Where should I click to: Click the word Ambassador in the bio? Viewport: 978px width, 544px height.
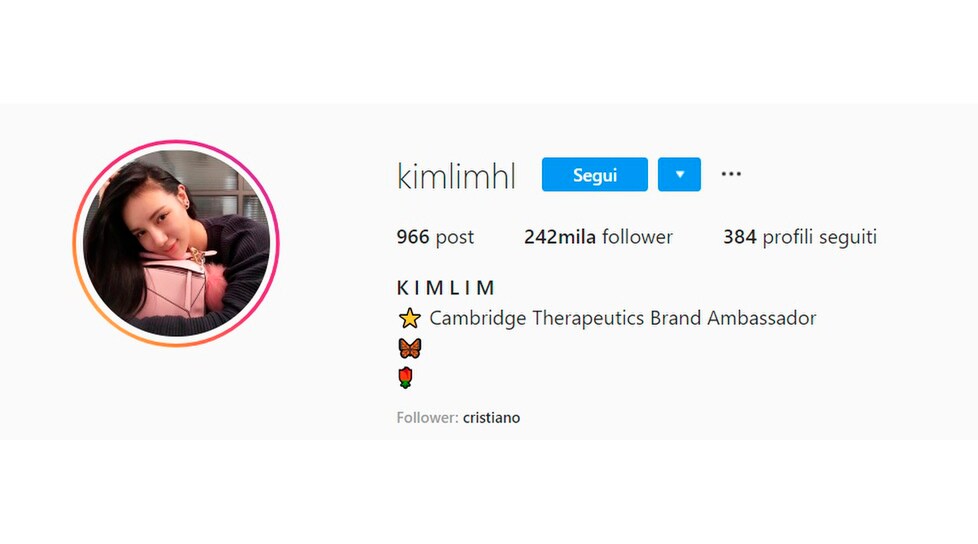point(761,318)
